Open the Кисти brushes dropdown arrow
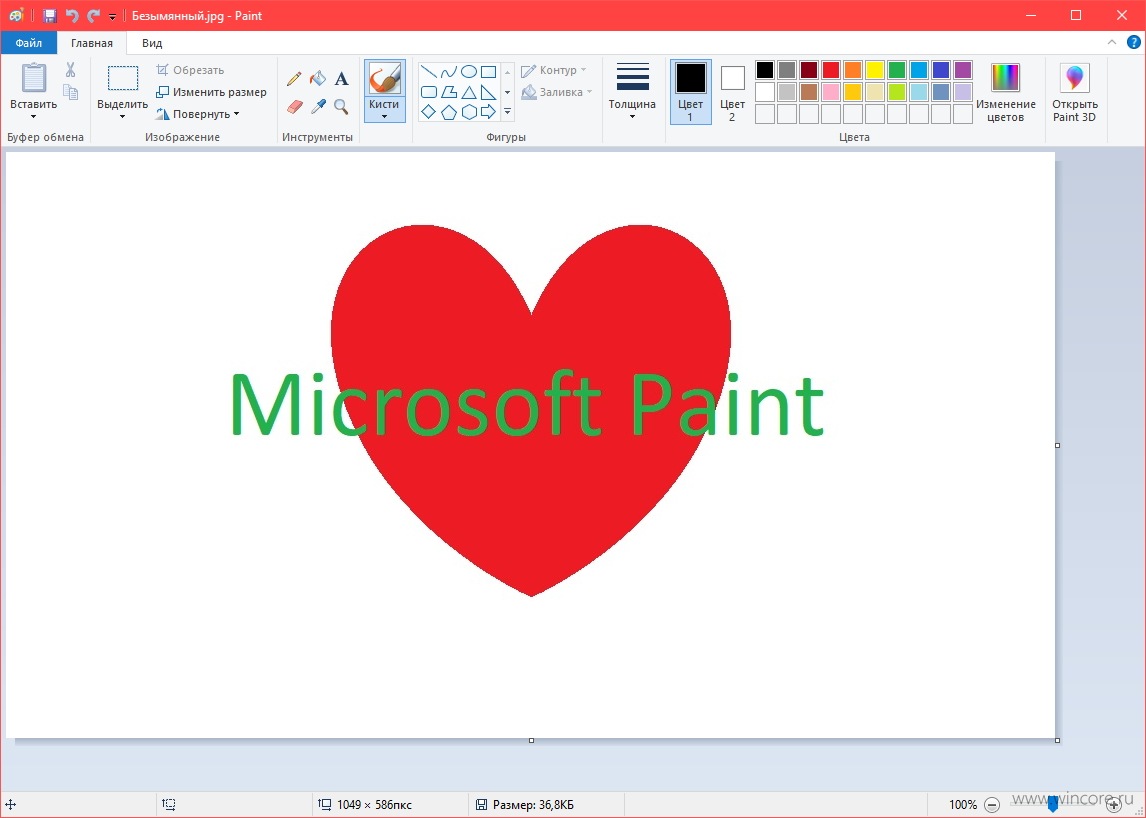Image resolution: width=1146 pixels, height=818 pixels. click(x=384, y=117)
